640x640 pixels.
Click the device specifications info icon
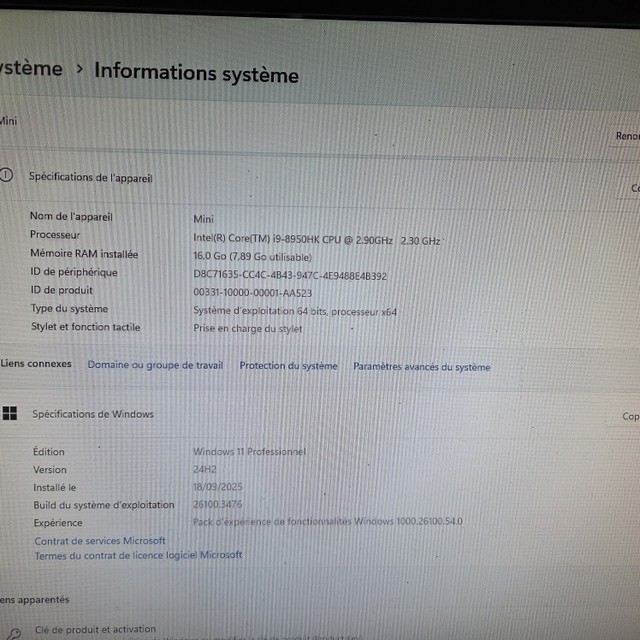point(6,175)
